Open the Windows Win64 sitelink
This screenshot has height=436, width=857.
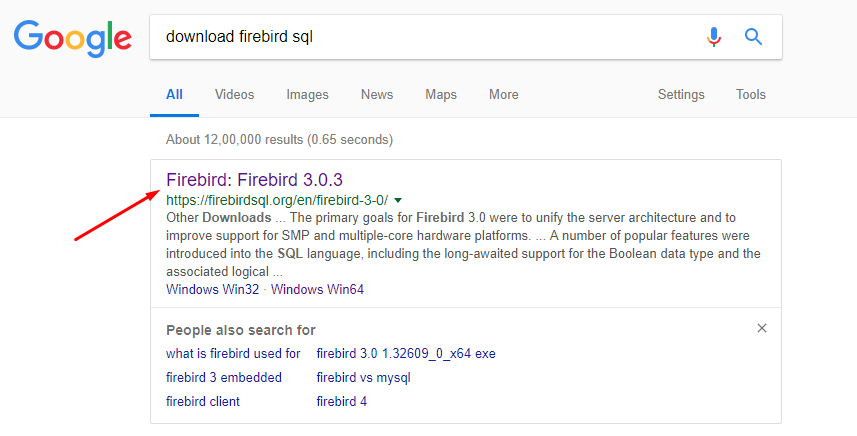point(316,290)
